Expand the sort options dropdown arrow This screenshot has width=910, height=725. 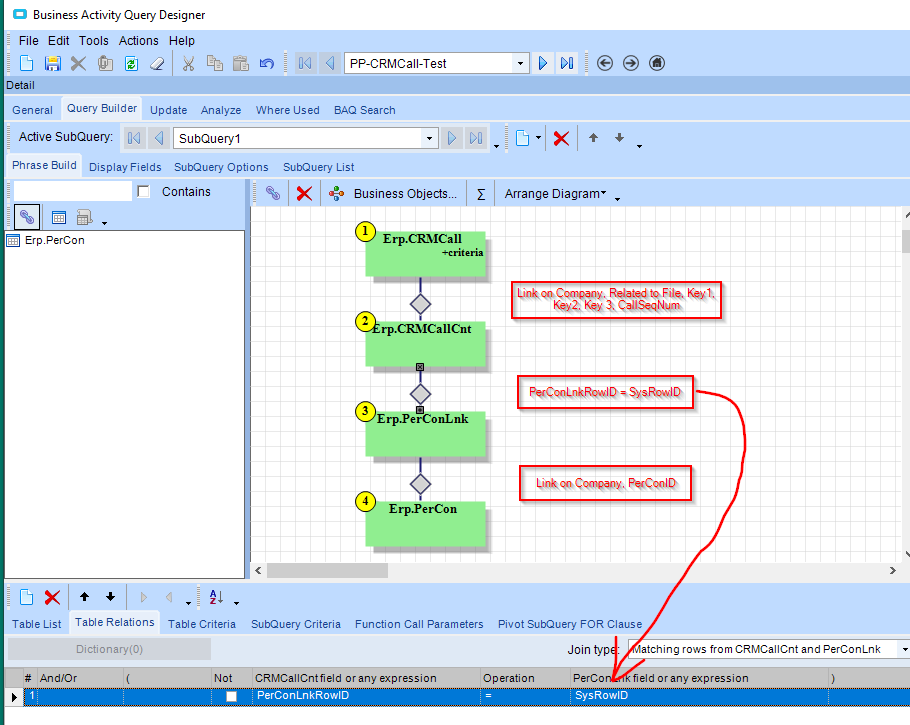click(x=236, y=603)
